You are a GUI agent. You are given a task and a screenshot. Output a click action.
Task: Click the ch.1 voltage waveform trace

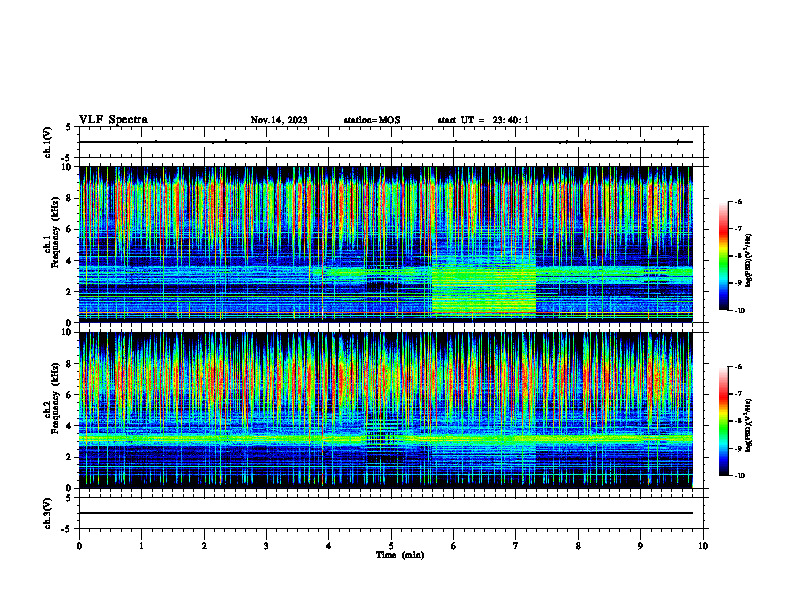coord(386,142)
